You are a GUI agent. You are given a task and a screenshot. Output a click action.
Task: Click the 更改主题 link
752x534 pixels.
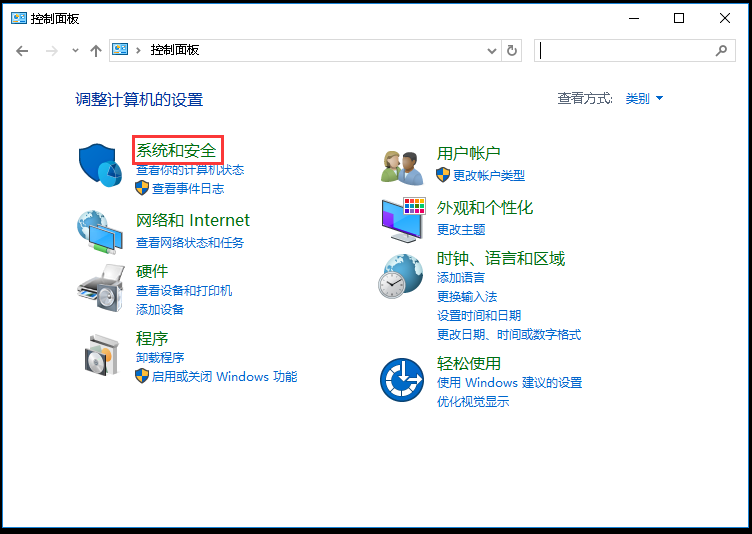(461, 229)
